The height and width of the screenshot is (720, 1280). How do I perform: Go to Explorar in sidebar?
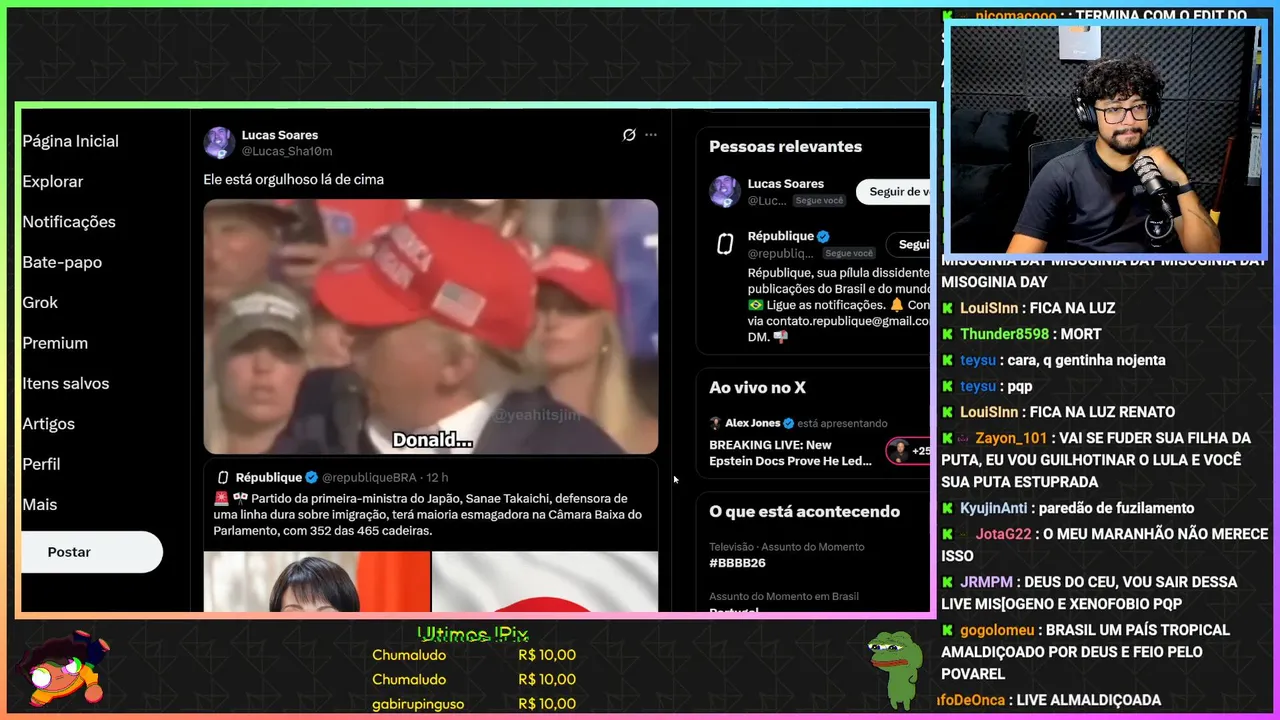pyautogui.click(x=53, y=181)
